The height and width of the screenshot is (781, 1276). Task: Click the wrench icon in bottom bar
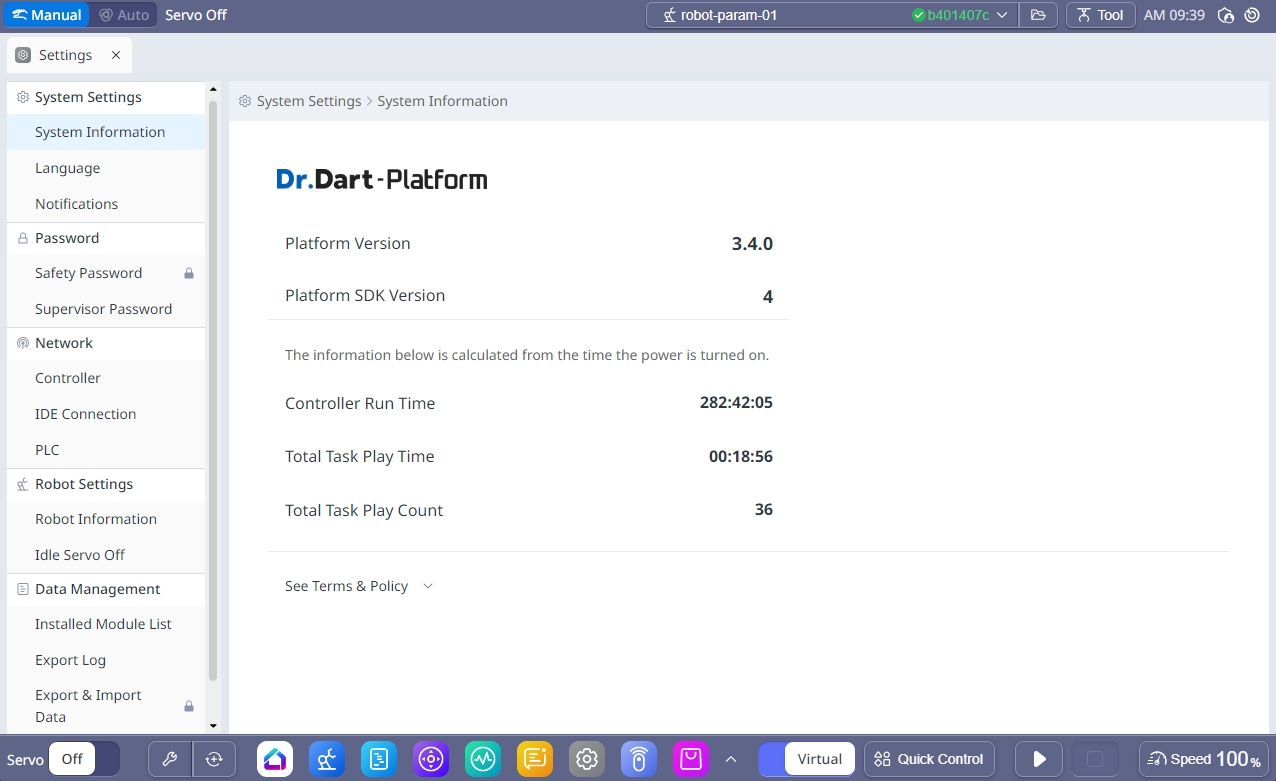[x=170, y=759]
